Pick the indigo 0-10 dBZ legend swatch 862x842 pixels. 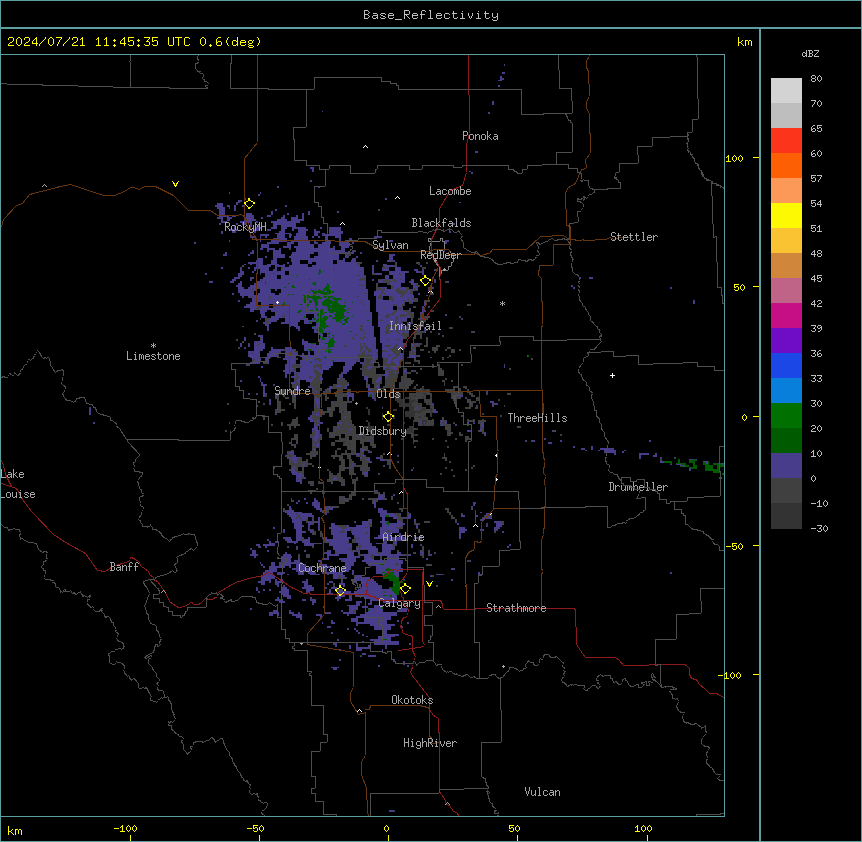click(x=786, y=466)
